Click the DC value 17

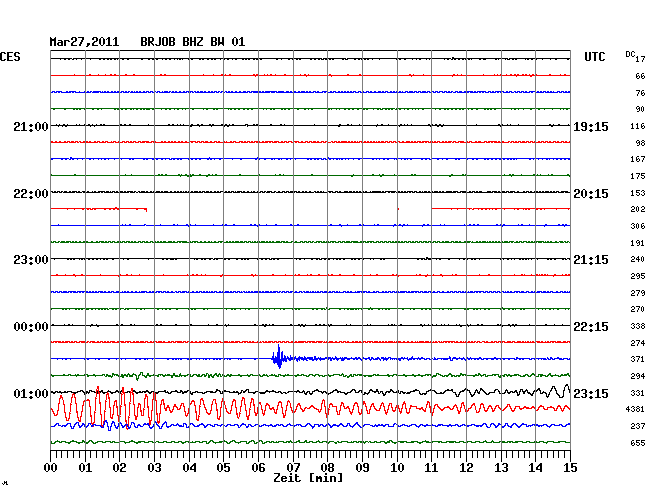click(x=640, y=59)
